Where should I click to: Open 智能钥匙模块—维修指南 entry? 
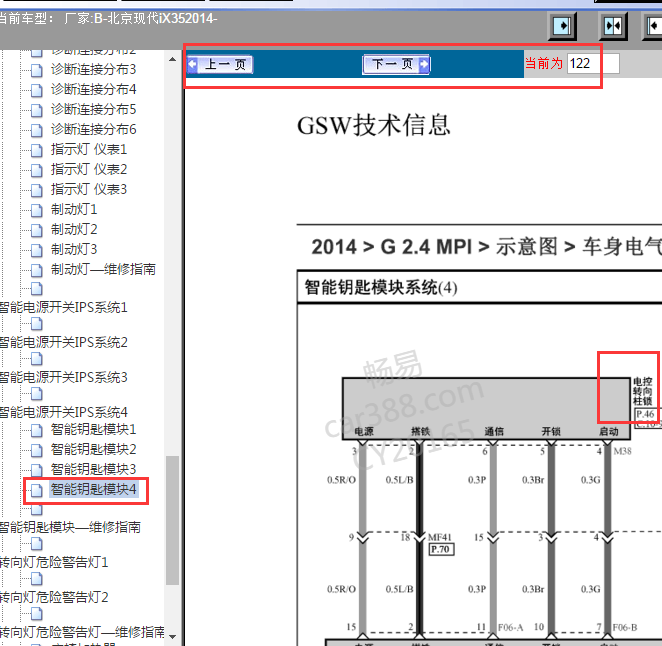[70, 527]
